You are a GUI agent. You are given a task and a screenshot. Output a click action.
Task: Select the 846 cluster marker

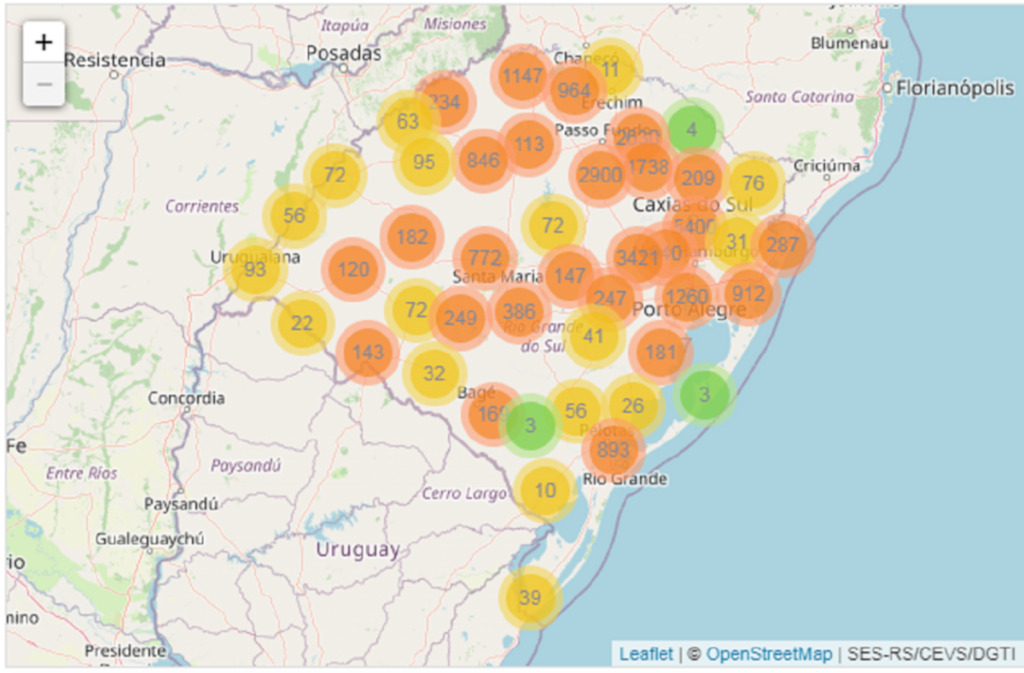coord(485,158)
